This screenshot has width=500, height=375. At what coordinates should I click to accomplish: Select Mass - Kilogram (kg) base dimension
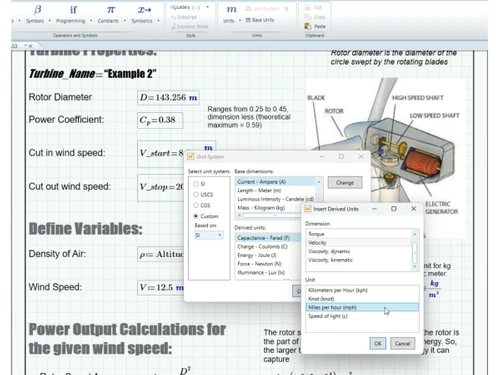point(269,208)
